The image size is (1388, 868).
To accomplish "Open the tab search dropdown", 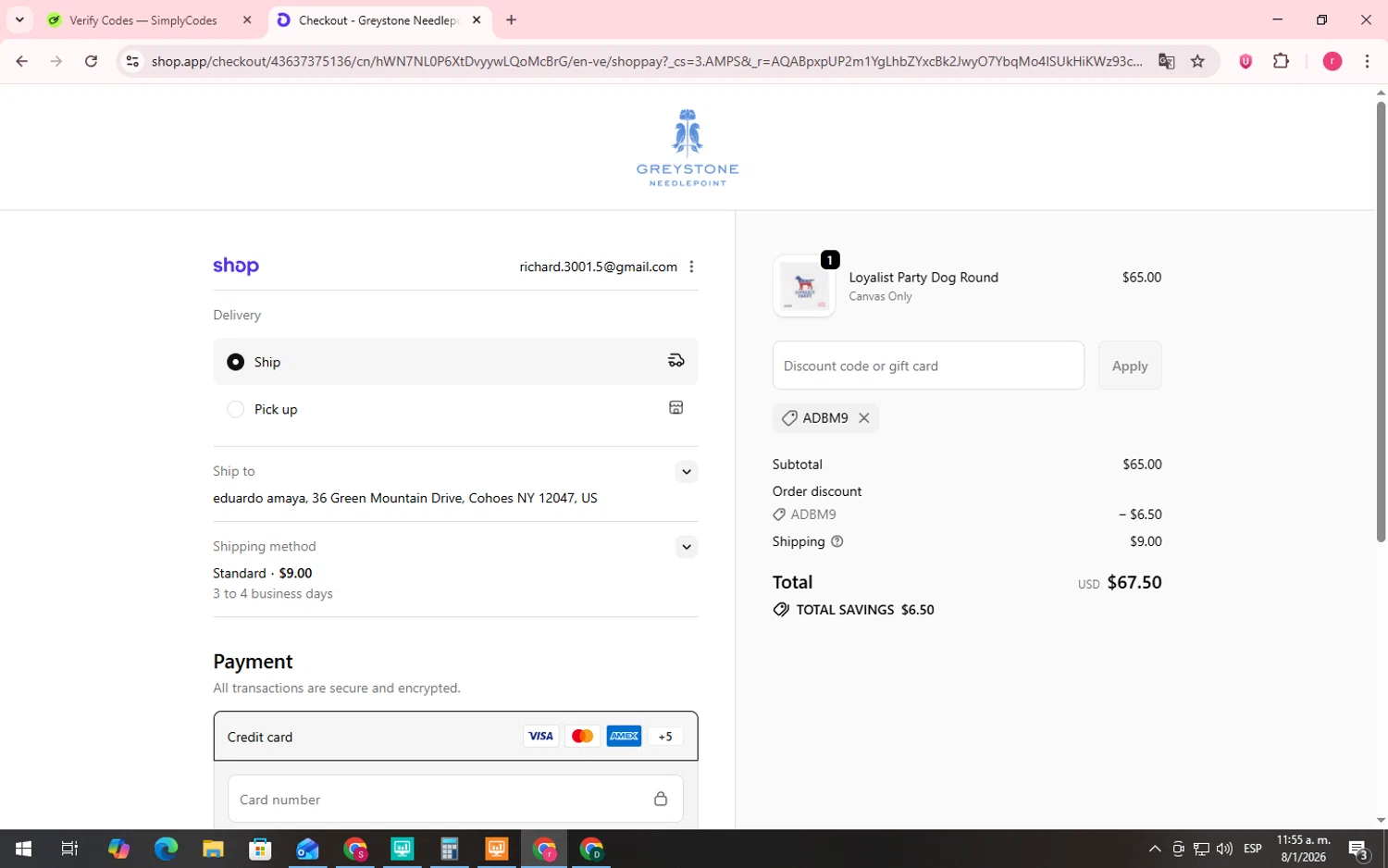I will (19, 20).
